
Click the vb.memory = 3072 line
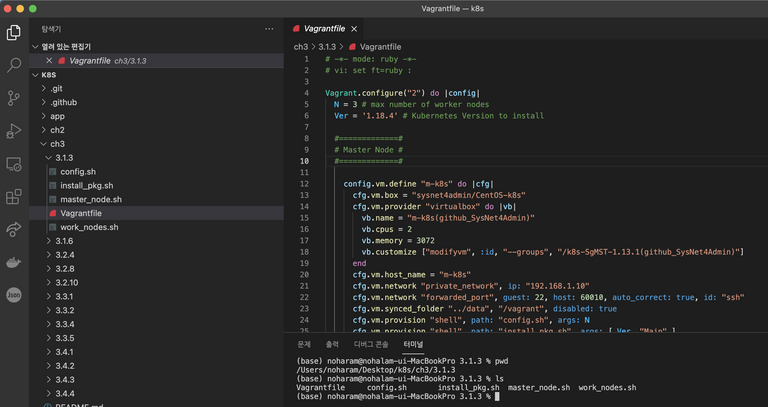(x=398, y=240)
